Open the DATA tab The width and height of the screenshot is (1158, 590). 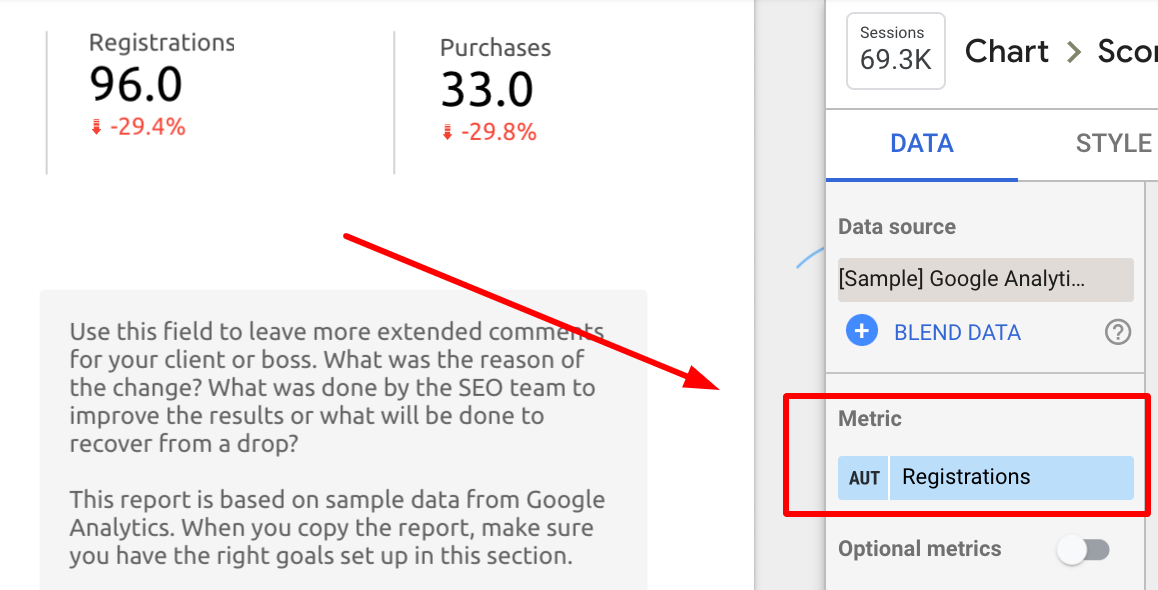[921, 143]
